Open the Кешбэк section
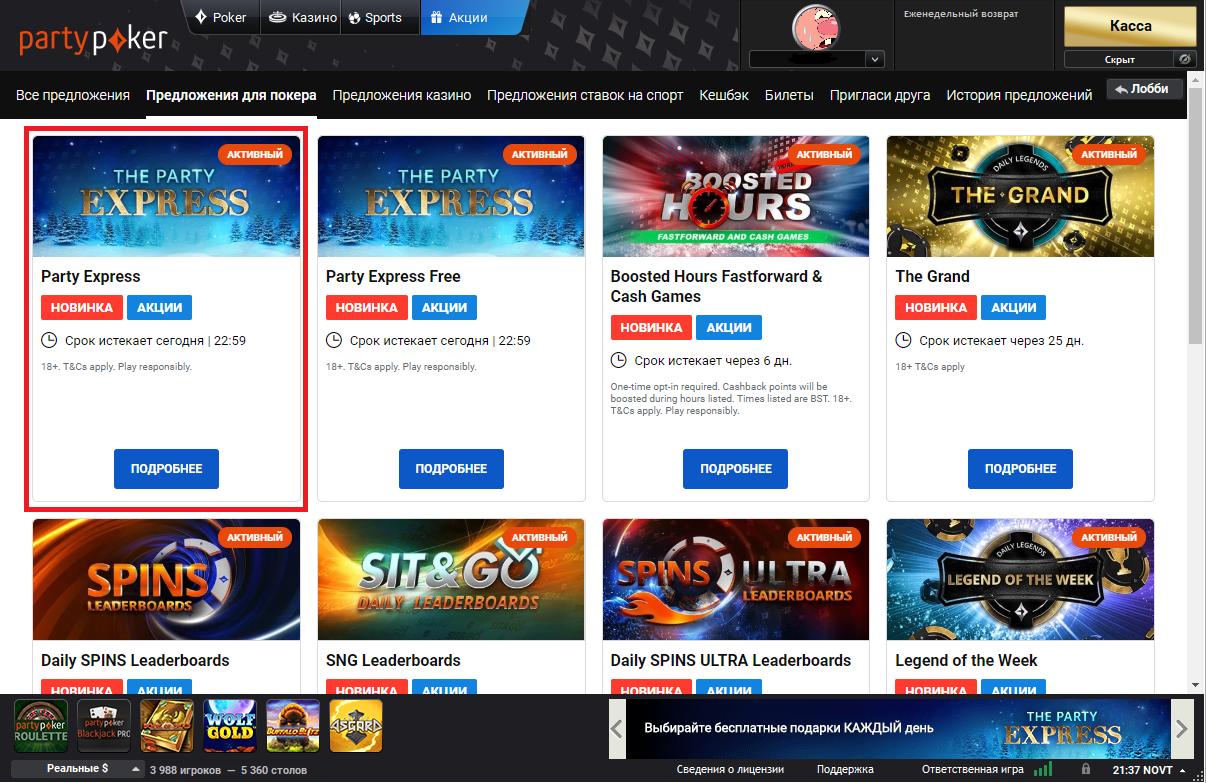 click(724, 95)
